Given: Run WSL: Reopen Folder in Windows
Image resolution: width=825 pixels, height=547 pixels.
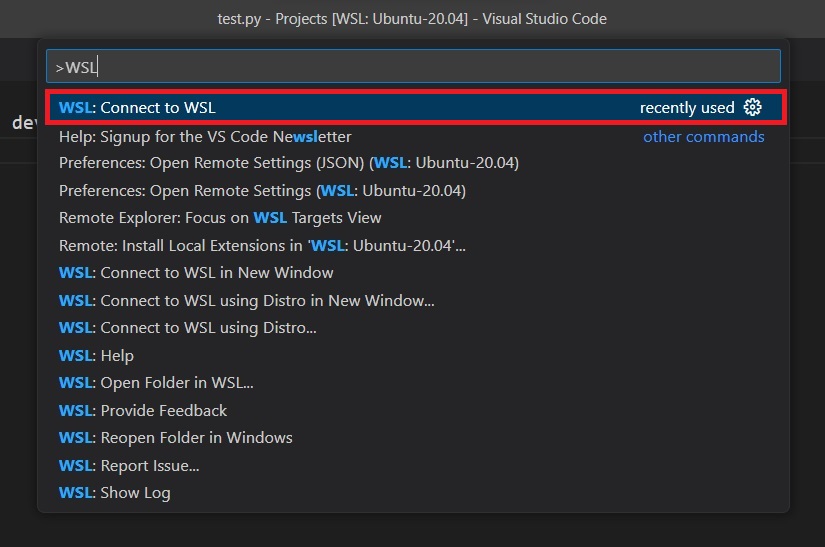Looking at the screenshot, I should pyautogui.click(x=413, y=438).
